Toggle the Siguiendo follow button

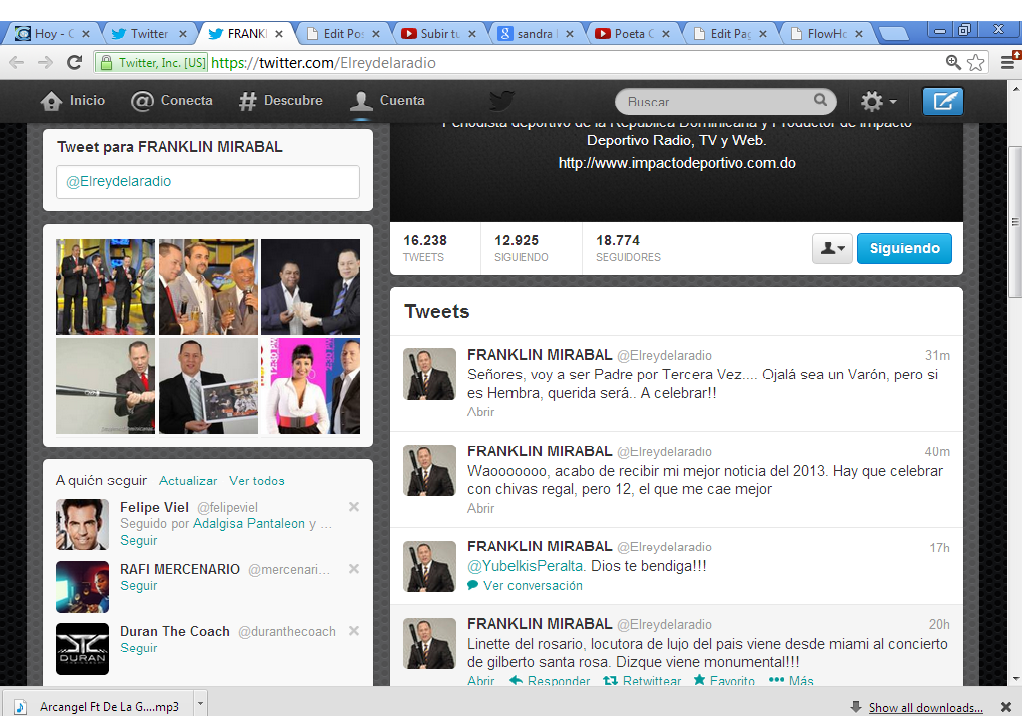point(904,248)
